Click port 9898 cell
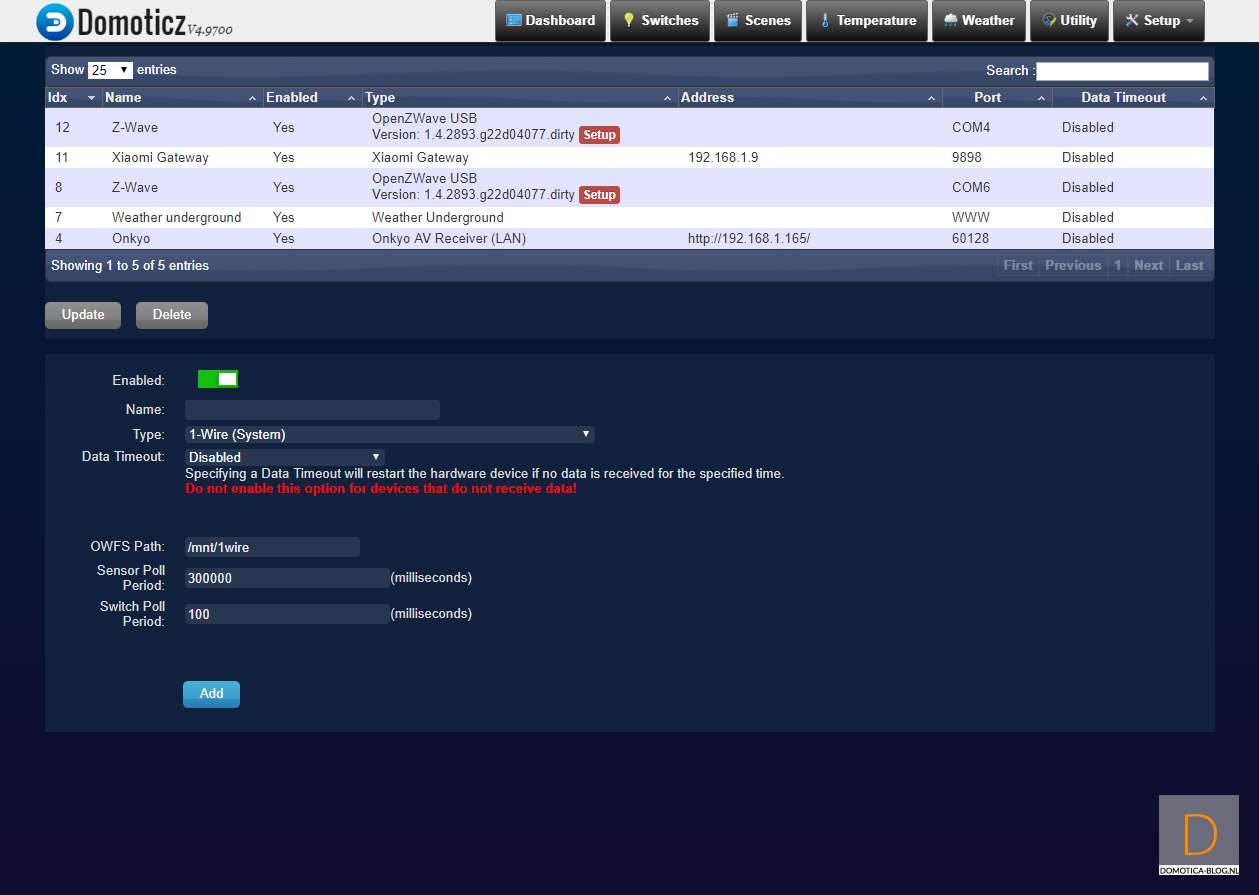 [966, 157]
